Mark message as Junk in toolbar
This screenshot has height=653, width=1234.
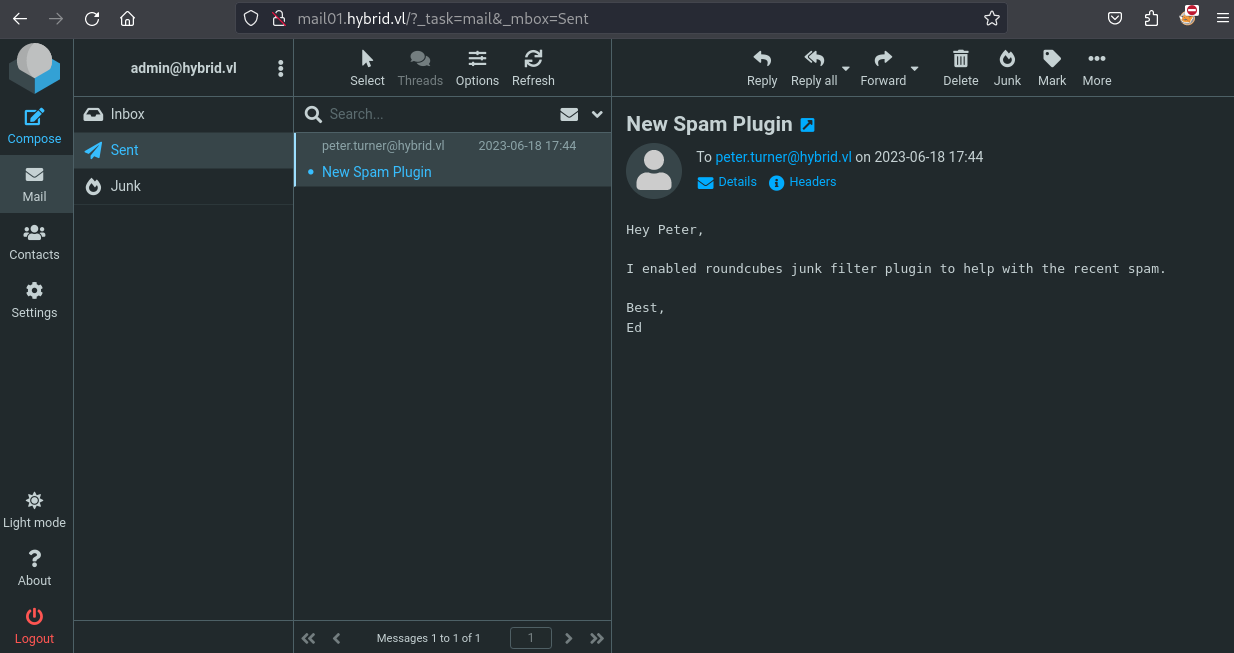[x=1007, y=68]
